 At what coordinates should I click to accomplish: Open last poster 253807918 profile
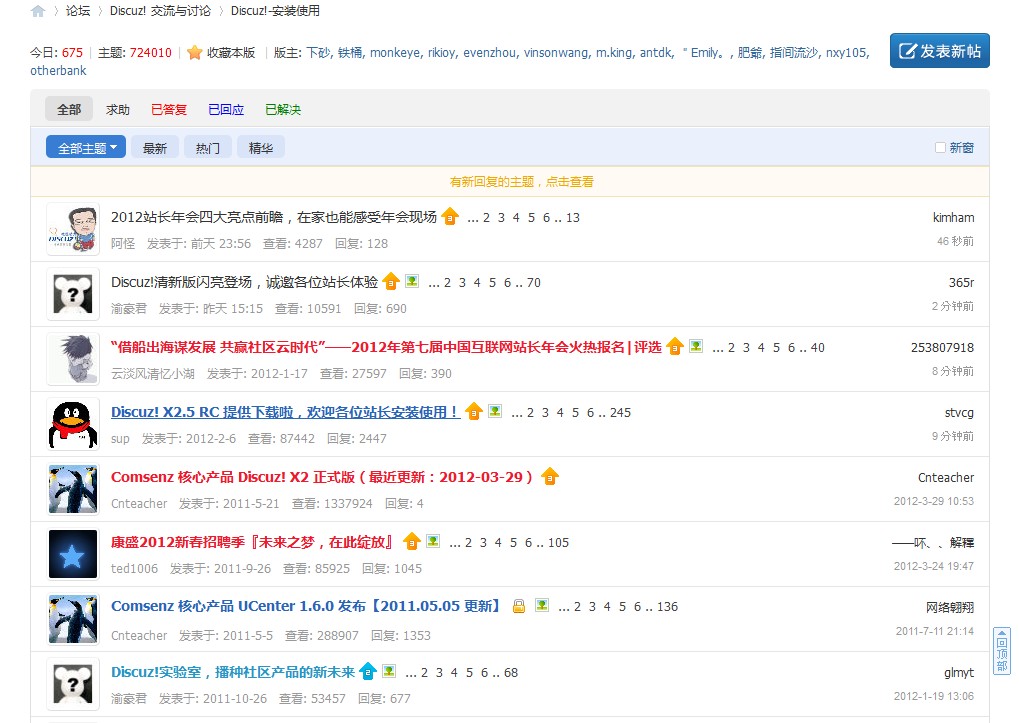coord(942,348)
